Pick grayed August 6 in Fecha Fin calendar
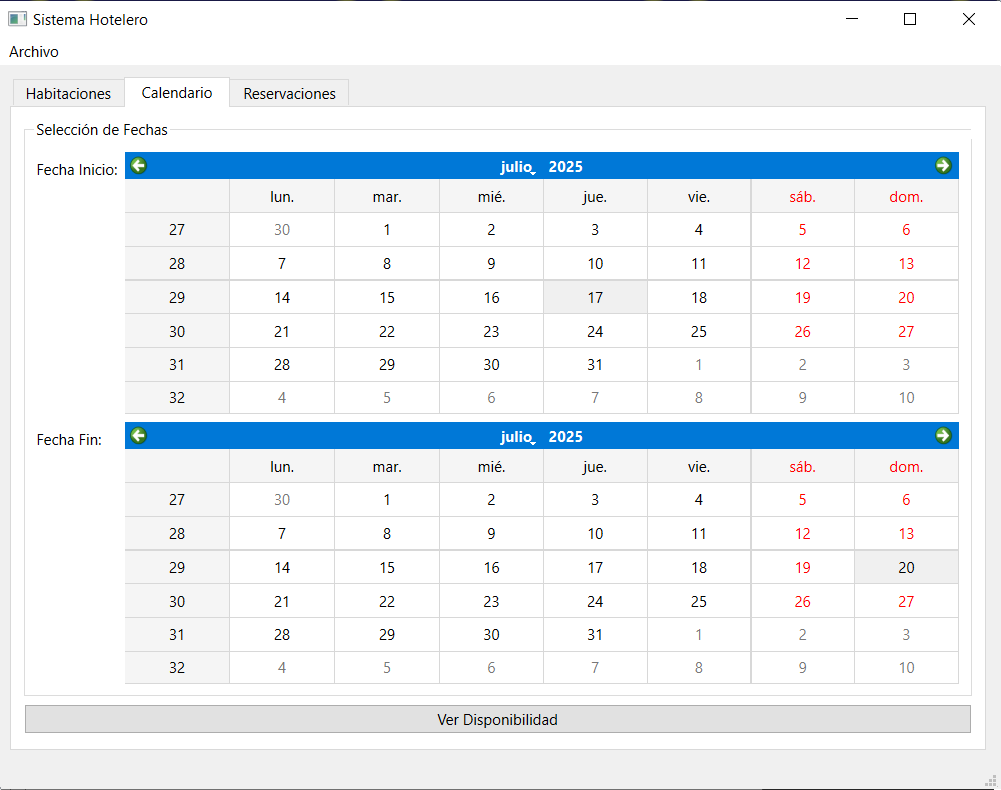1001x790 pixels. click(x=491, y=668)
